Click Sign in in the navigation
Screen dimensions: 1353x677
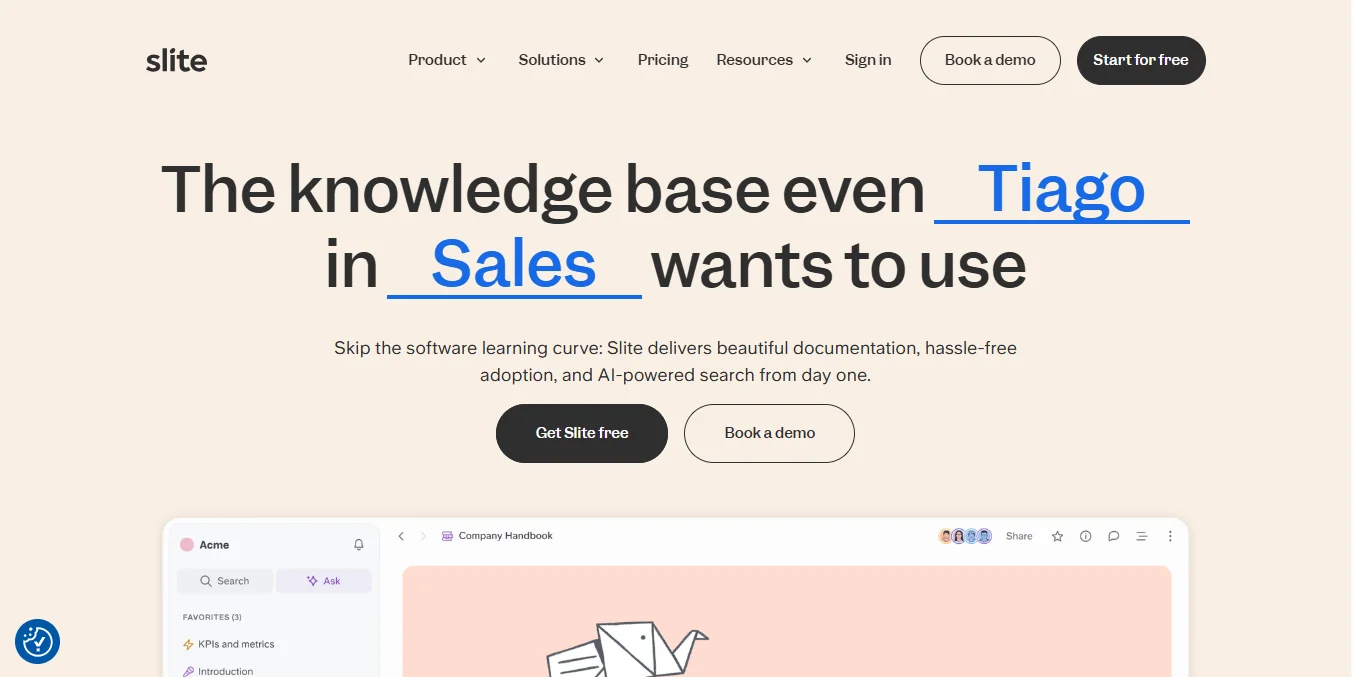(868, 60)
